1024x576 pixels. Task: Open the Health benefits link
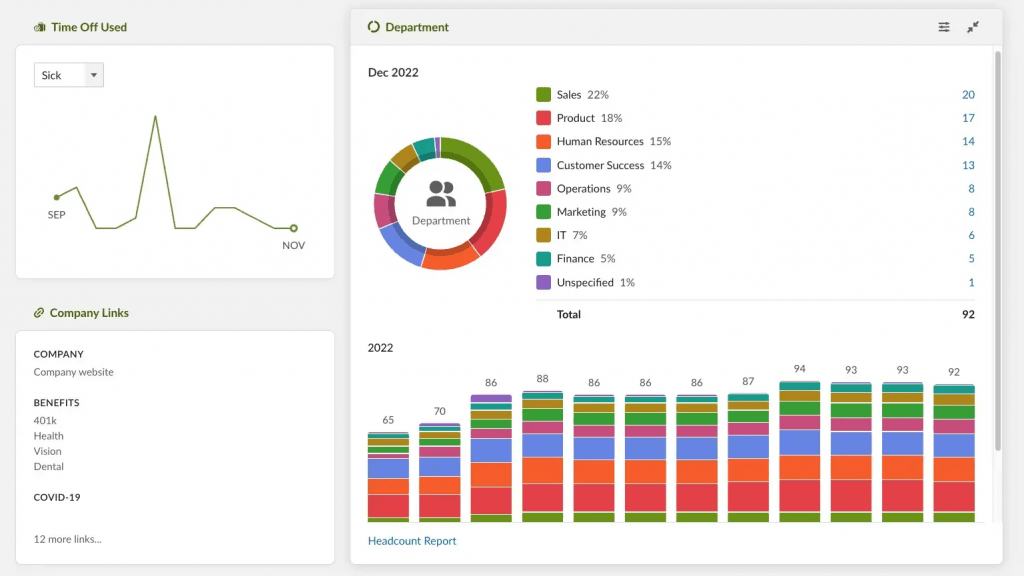(x=48, y=436)
